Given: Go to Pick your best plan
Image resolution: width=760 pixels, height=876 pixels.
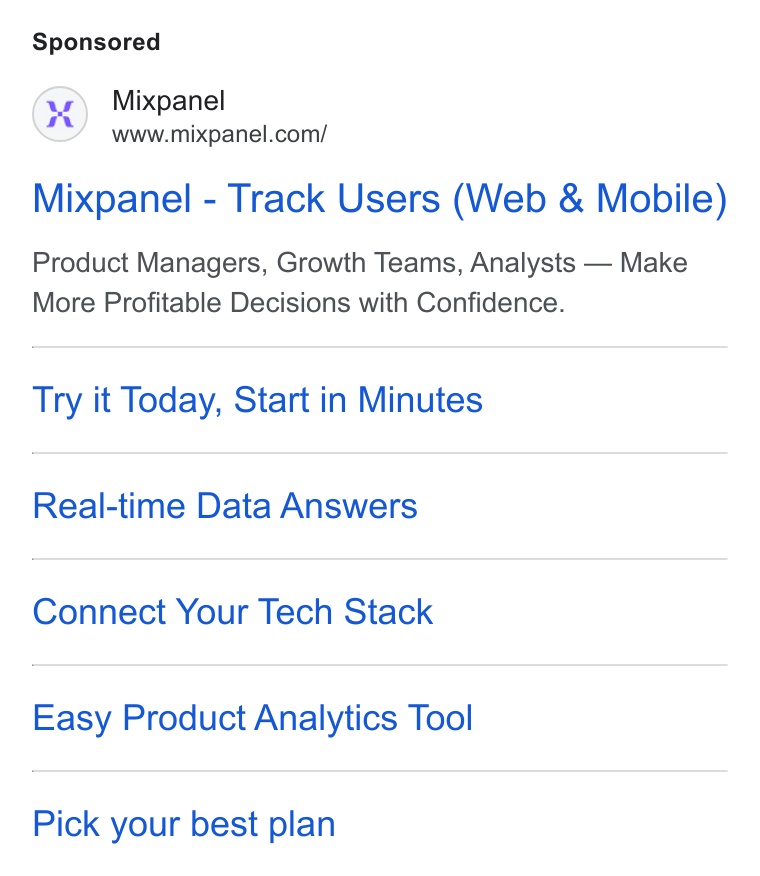Looking at the screenshot, I should 184,825.
